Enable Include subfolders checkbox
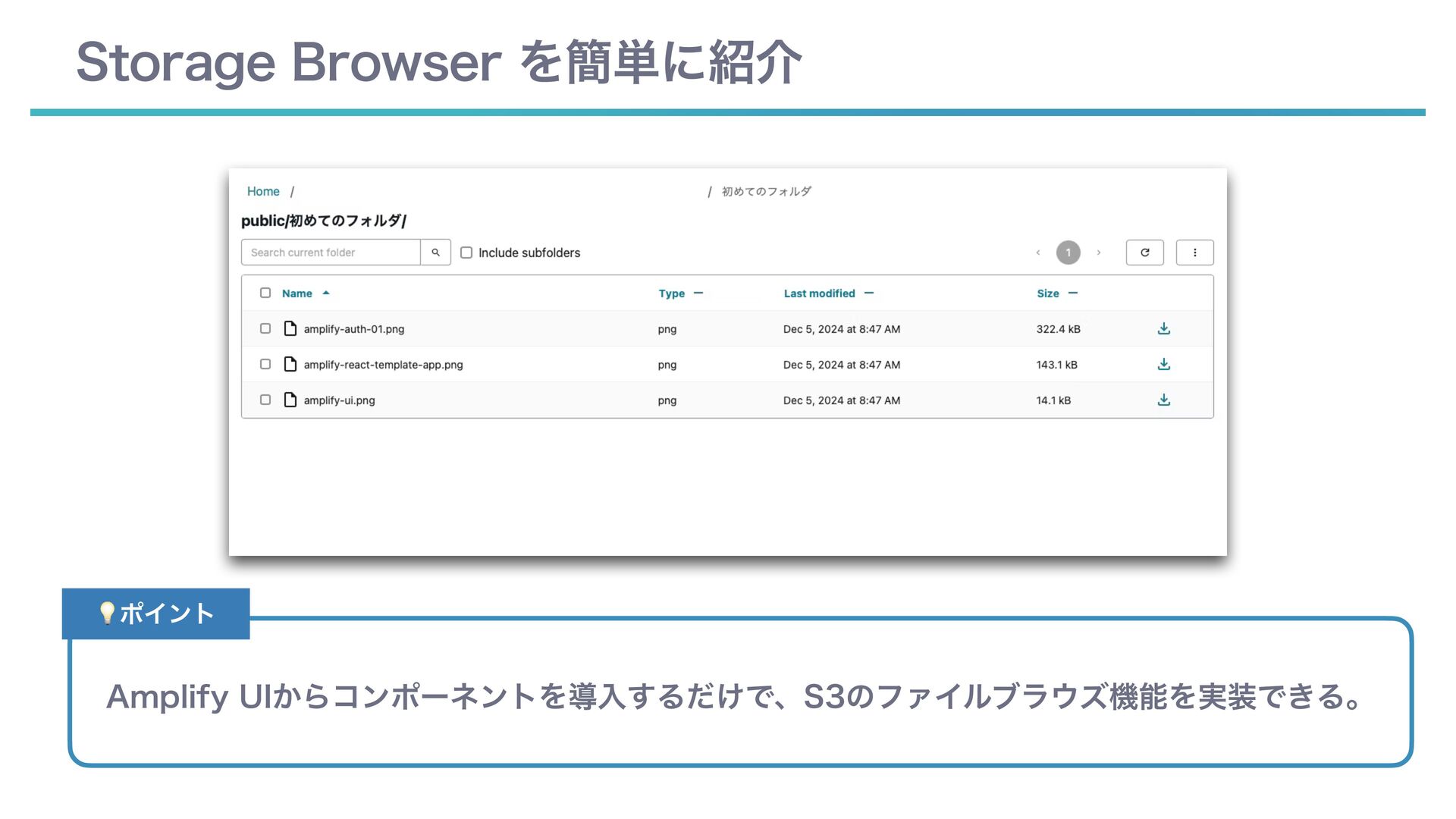 coord(466,253)
